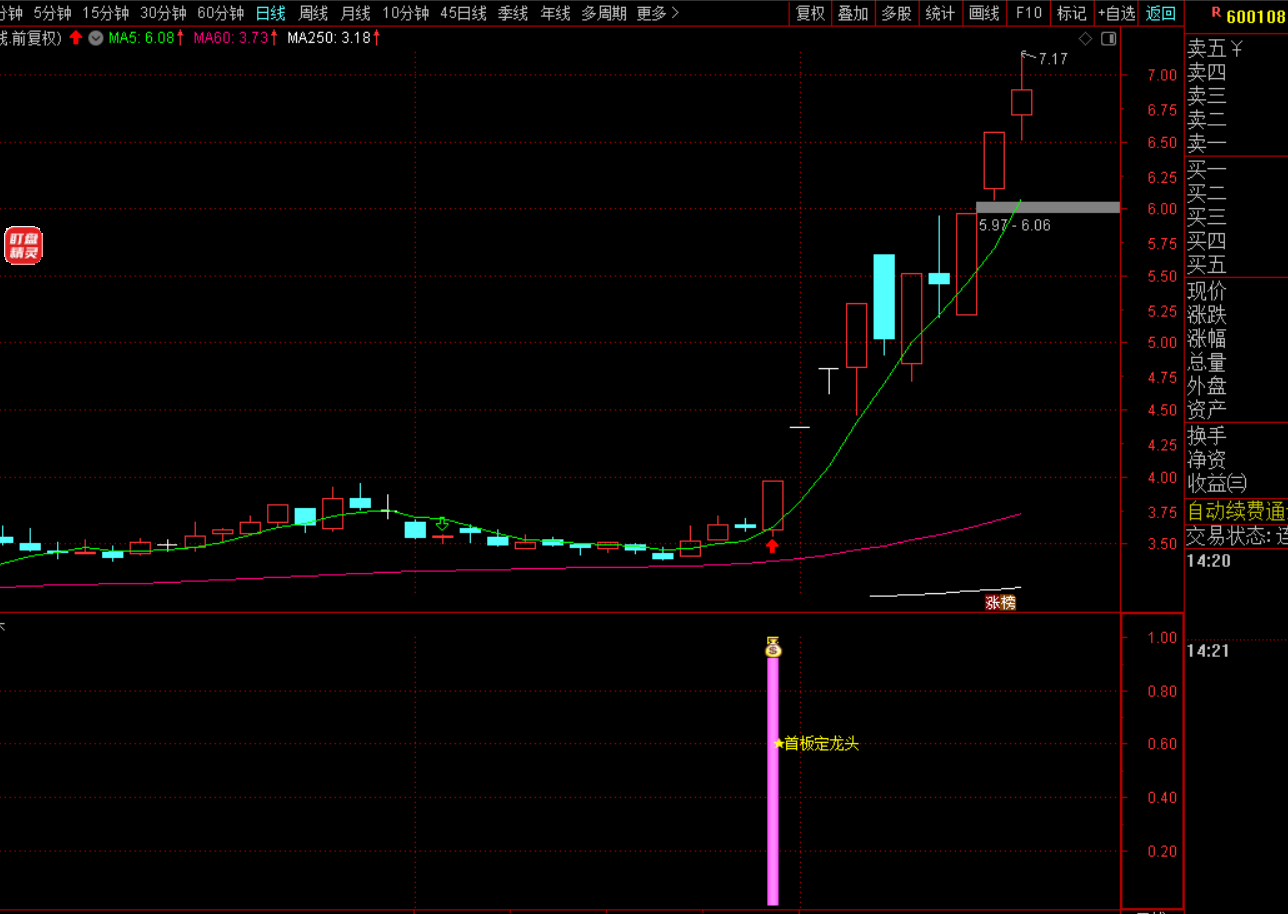Switch to the 周线 weekly period tab
This screenshot has width=1288, height=914.
(x=313, y=13)
